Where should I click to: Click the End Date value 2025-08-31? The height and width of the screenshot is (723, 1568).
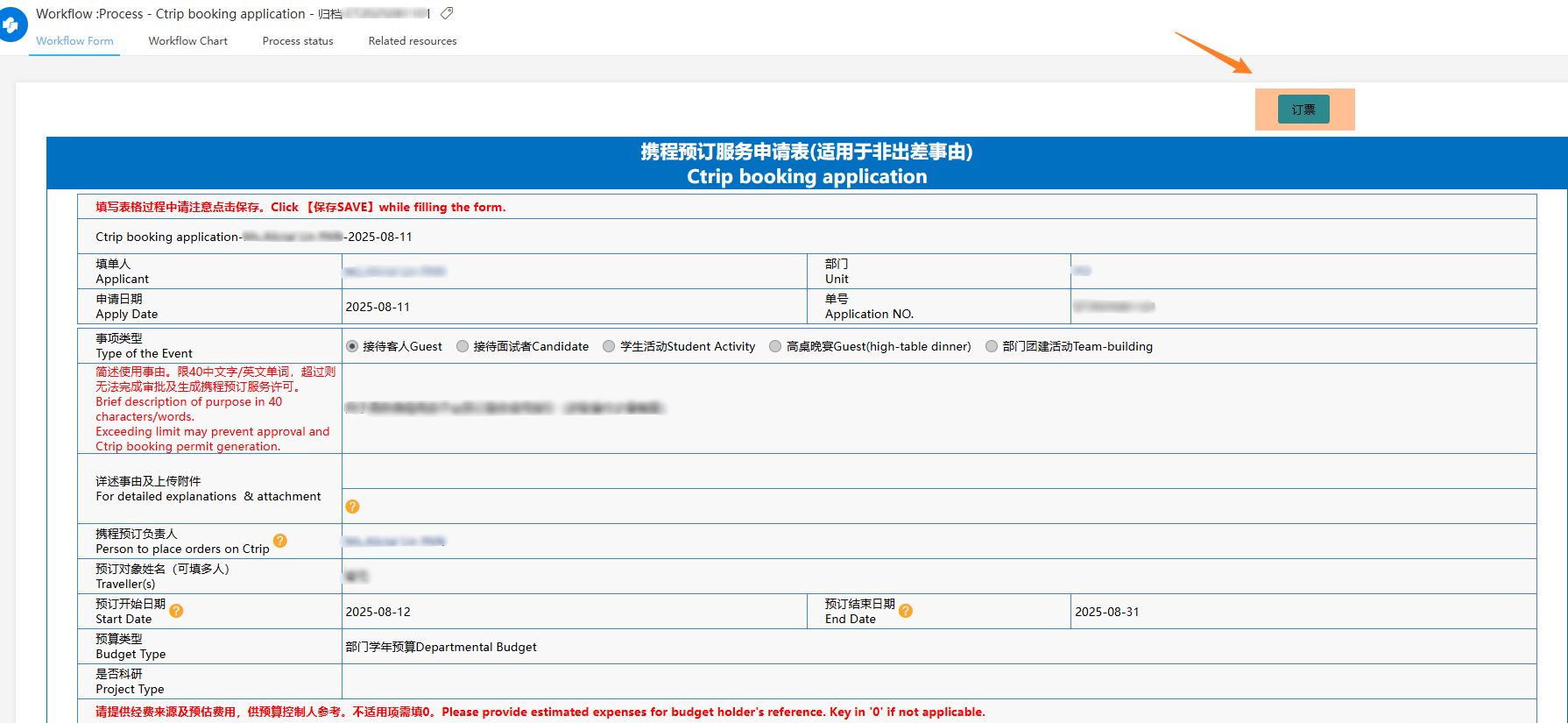pyautogui.click(x=1107, y=612)
